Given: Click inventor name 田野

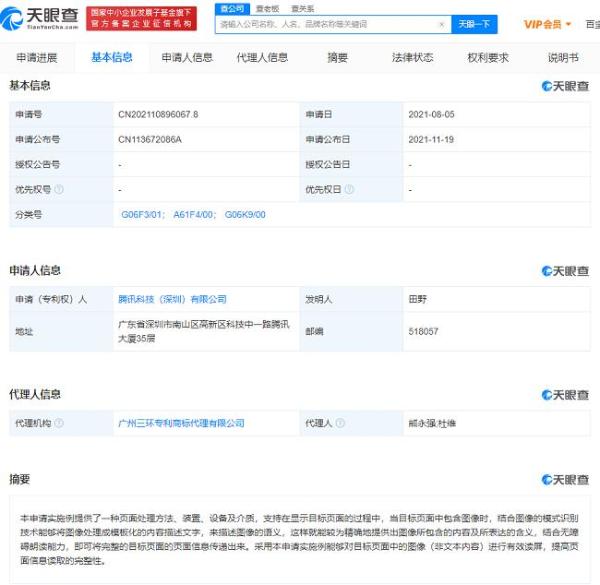Looking at the screenshot, I should pyautogui.click(x=417, y=299).
